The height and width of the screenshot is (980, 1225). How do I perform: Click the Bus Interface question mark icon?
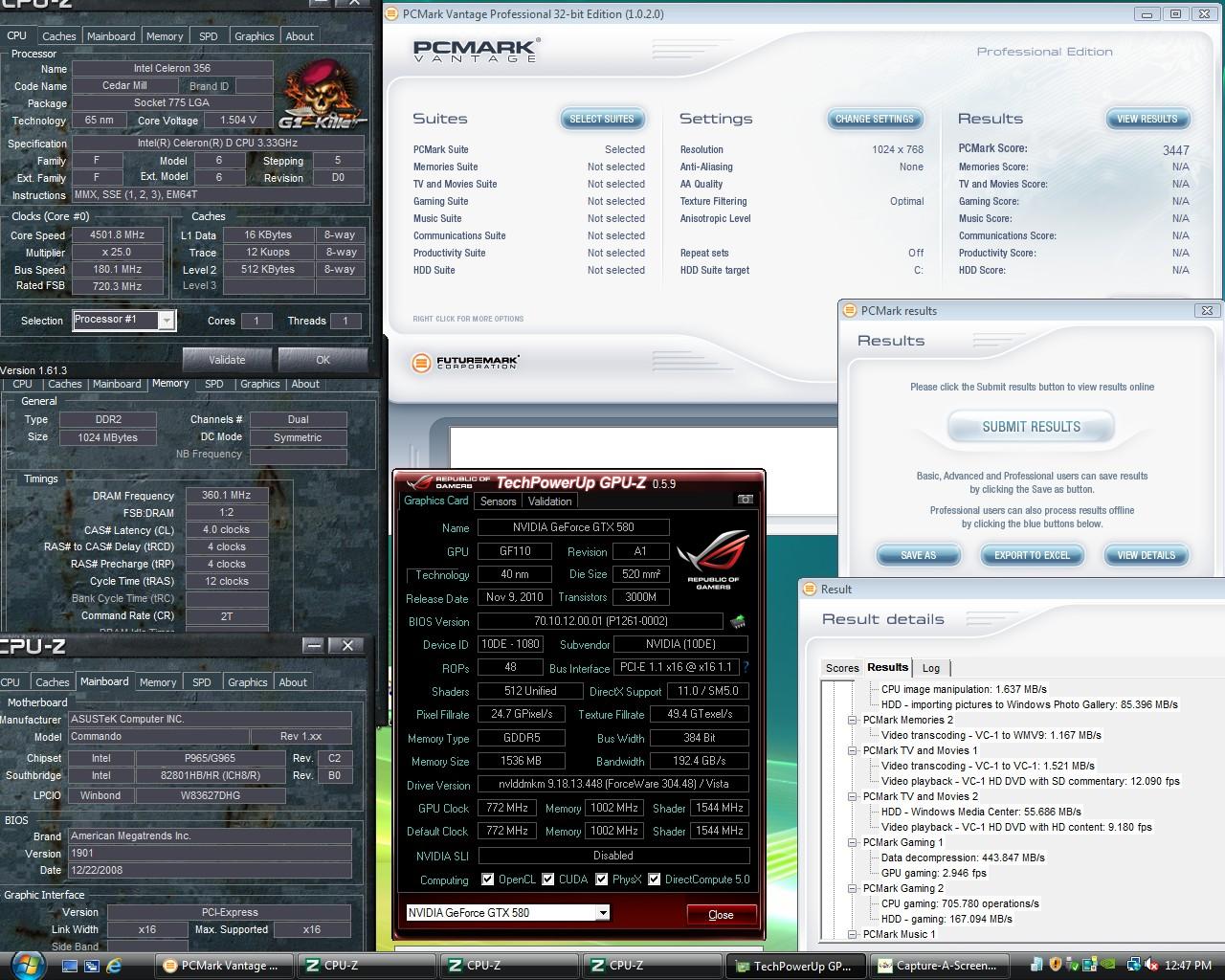click(746, 667)
